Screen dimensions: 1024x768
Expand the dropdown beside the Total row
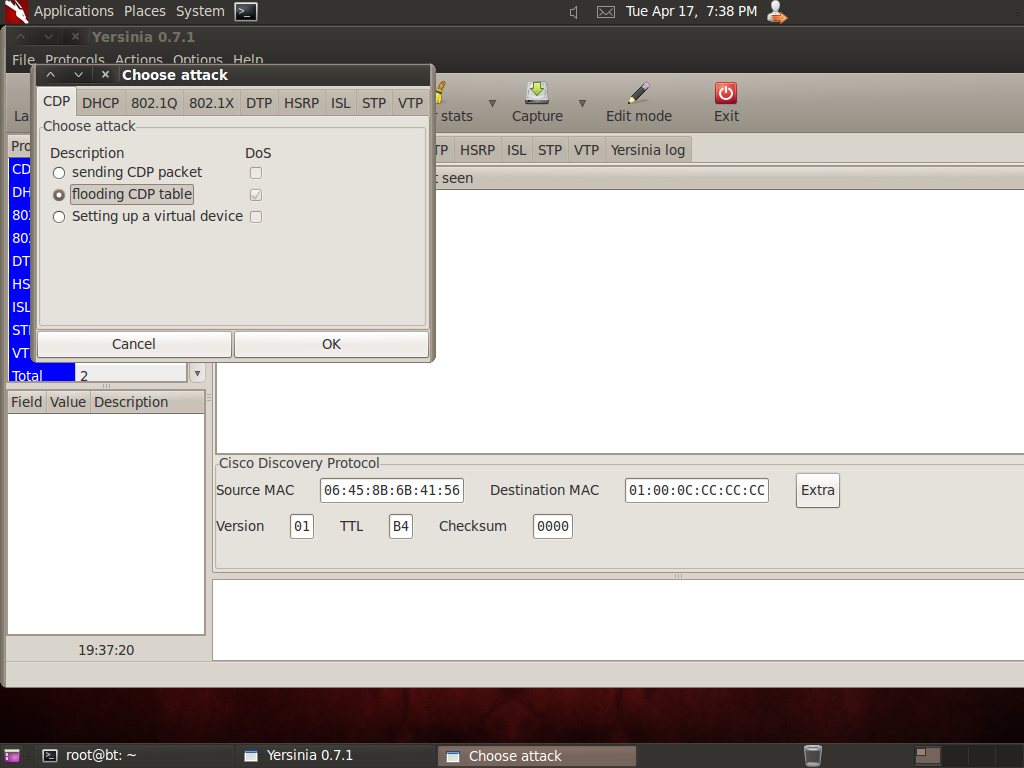[197, 374]
